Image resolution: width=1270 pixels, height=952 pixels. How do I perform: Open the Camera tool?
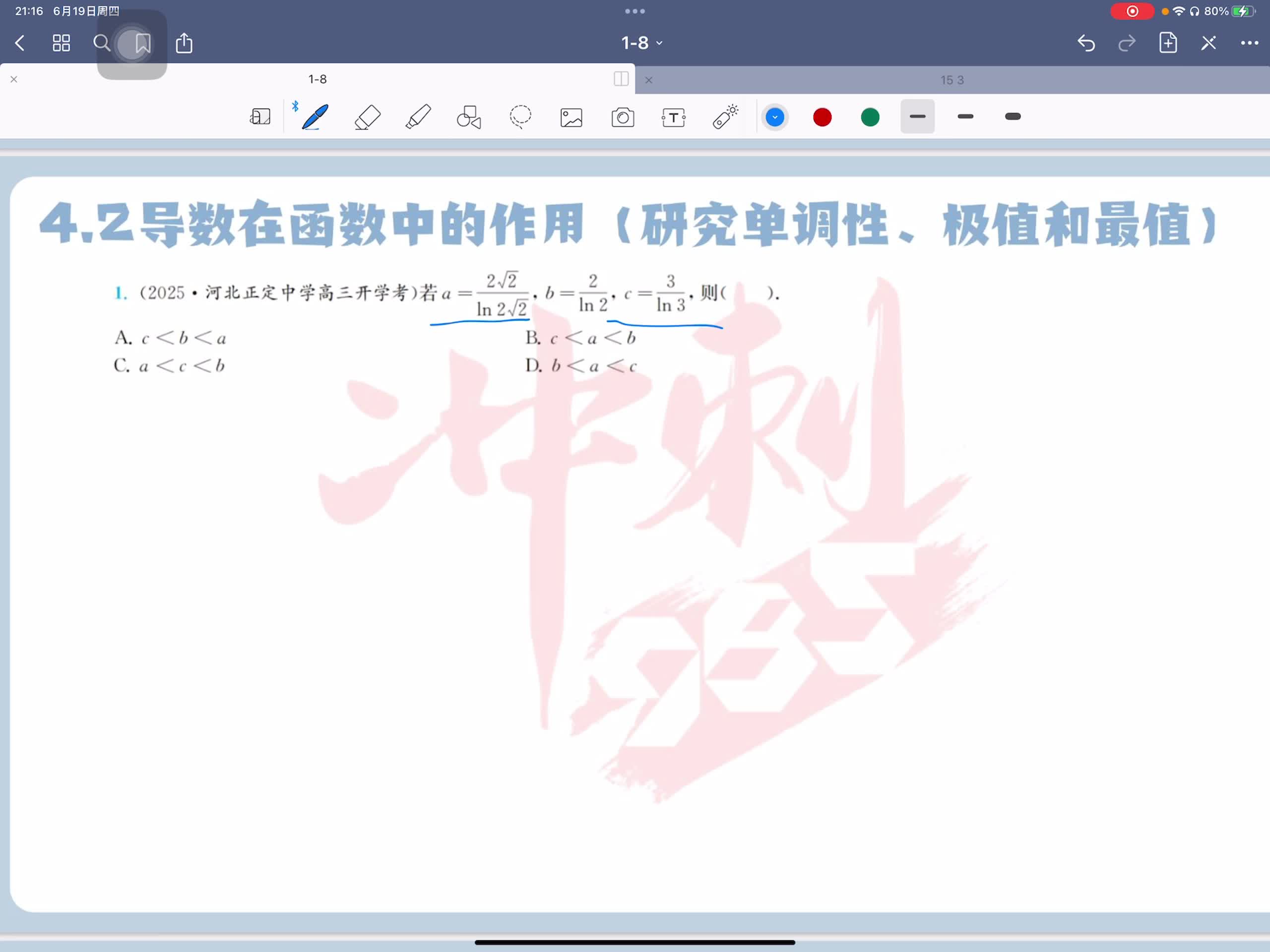click(x=623, y=118)
